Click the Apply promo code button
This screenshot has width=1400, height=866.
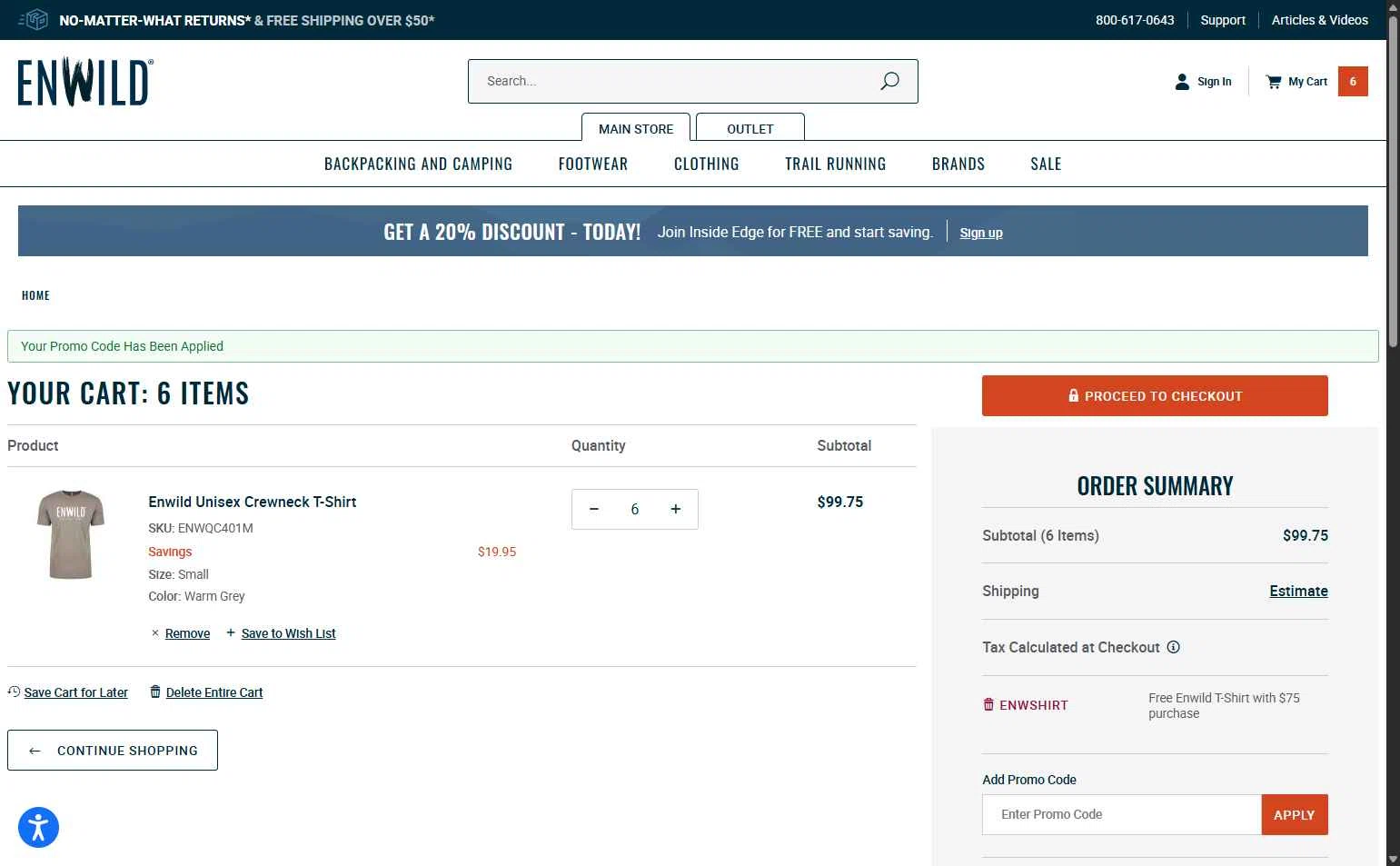(1295, 814)
